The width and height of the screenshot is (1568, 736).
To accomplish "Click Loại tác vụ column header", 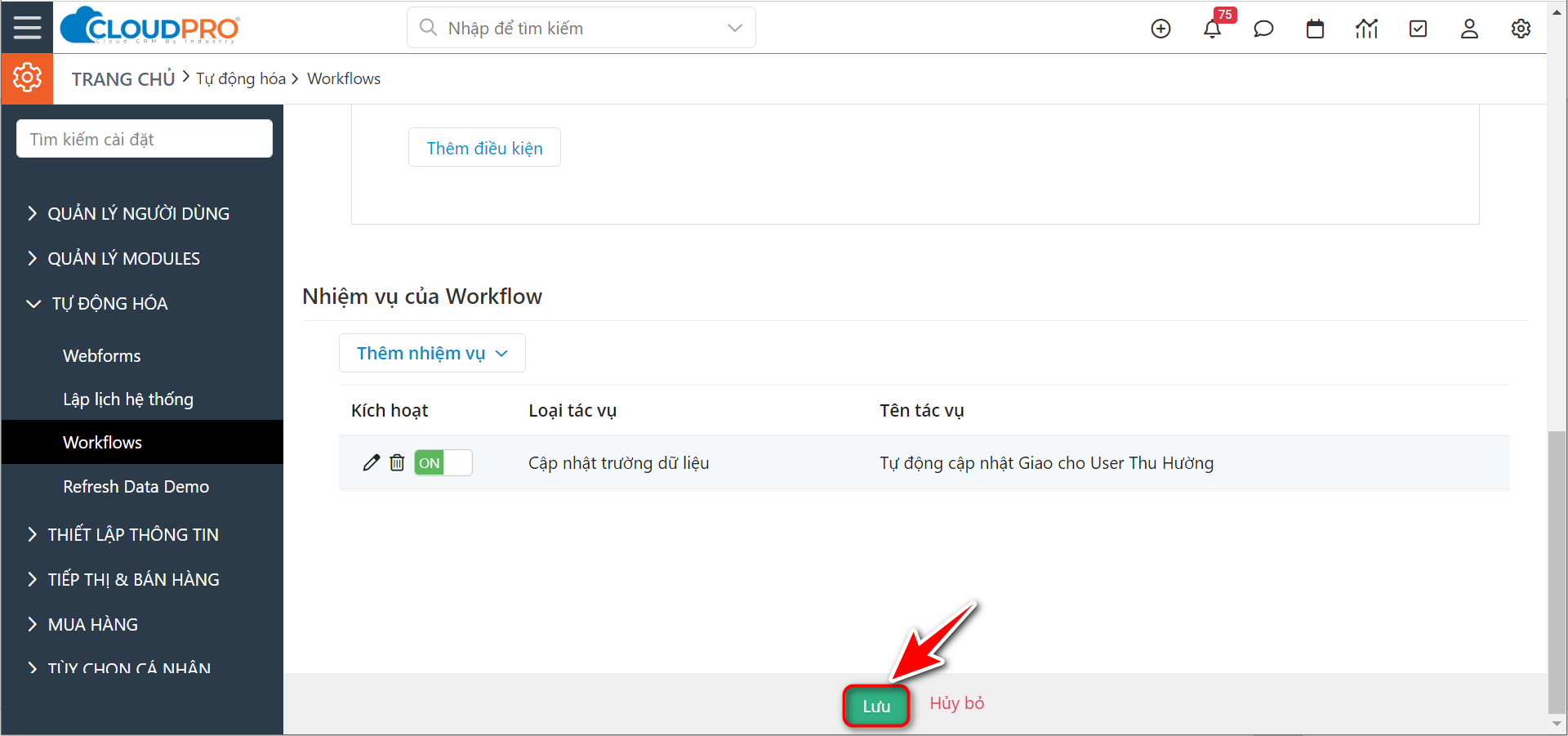I will point(572,410).
